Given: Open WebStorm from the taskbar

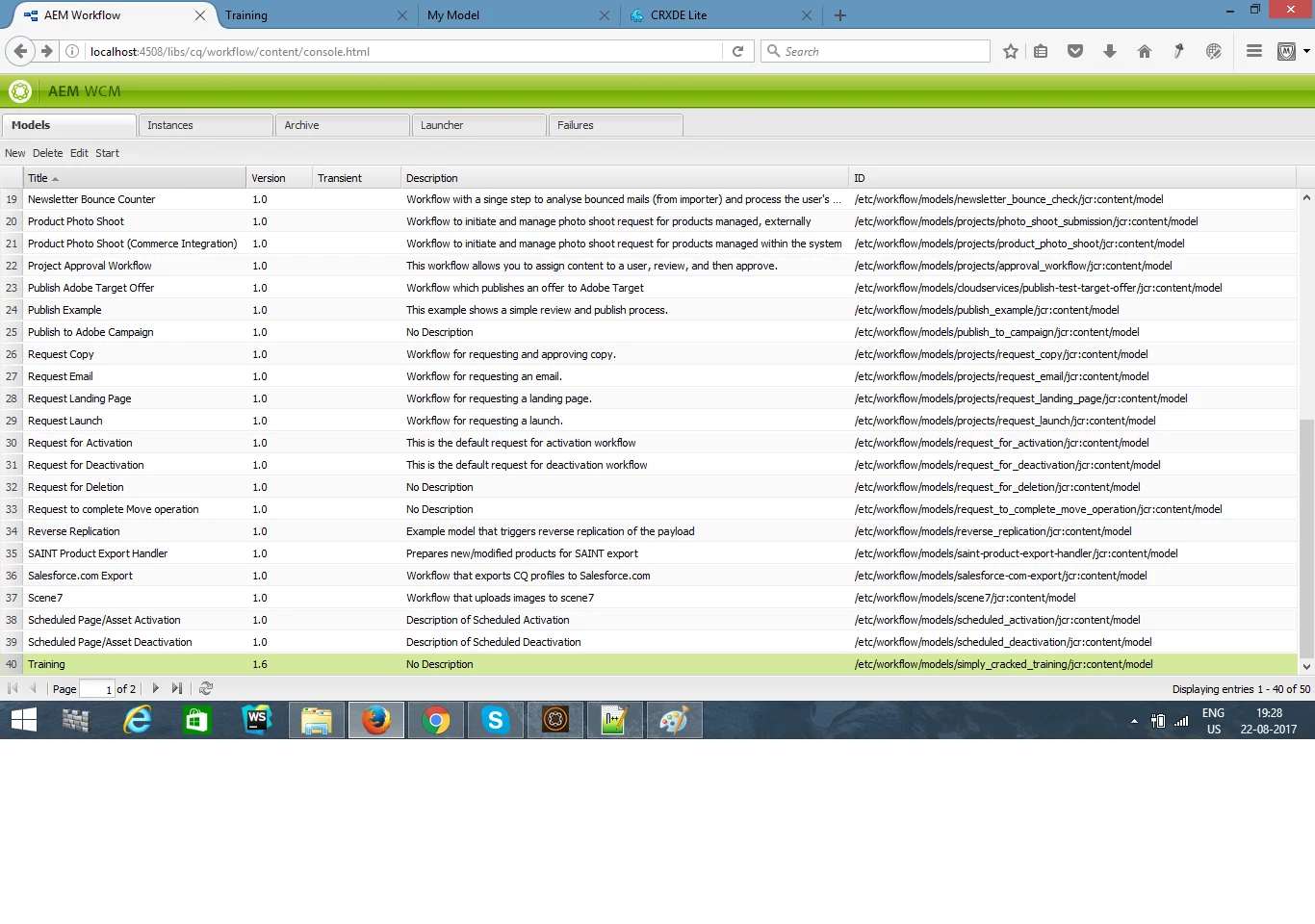Looking at the screenshot, I should point(257,720).
